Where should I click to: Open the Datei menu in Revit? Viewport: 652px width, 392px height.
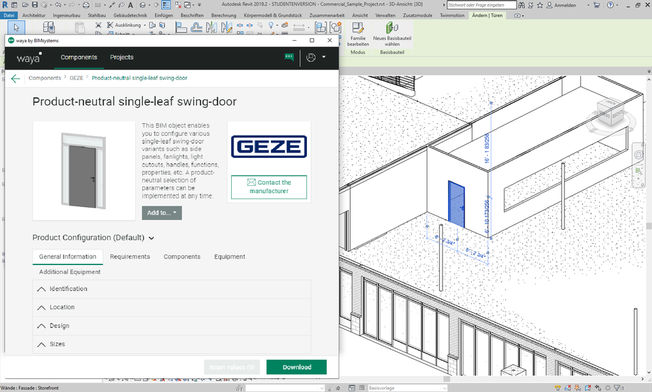point(9,15)
